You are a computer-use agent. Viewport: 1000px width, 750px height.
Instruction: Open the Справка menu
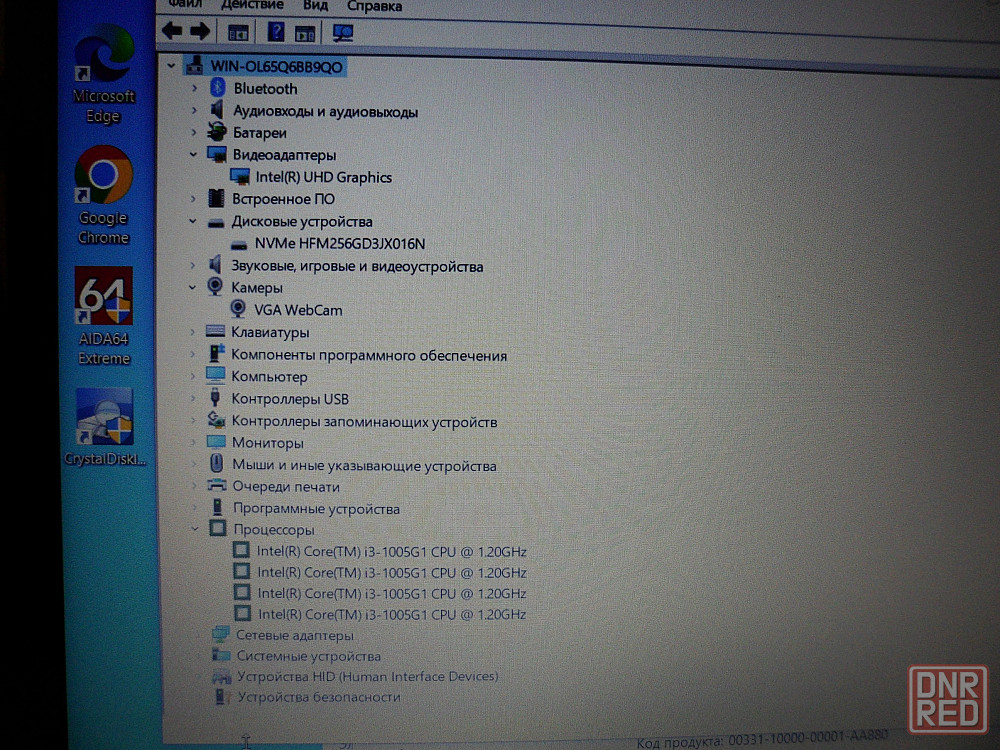point(373,6)
